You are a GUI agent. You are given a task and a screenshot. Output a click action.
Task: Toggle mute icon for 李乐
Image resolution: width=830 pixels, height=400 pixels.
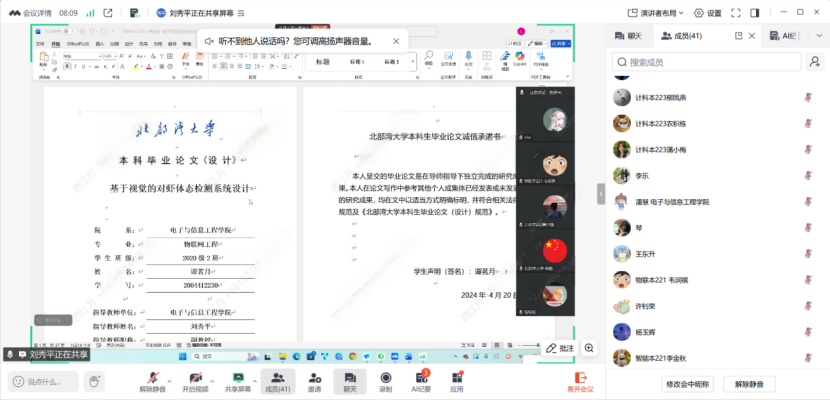(808, 175)
